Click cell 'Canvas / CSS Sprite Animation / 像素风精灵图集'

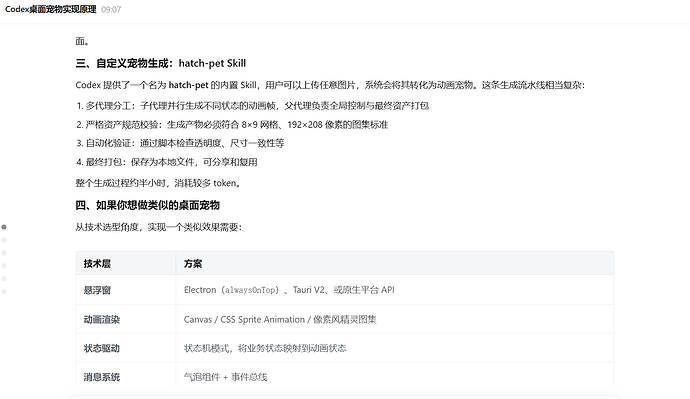pos(280,319)
